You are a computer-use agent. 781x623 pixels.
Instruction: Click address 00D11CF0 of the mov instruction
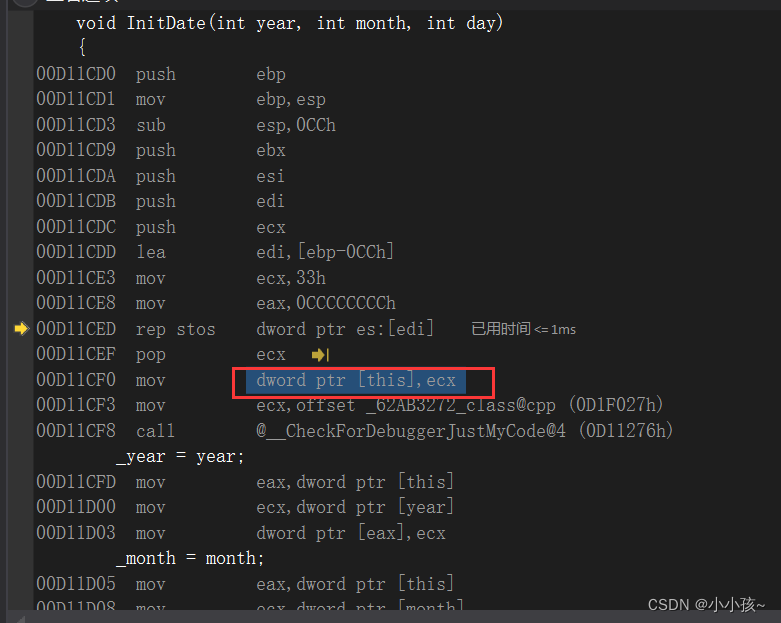76,380
